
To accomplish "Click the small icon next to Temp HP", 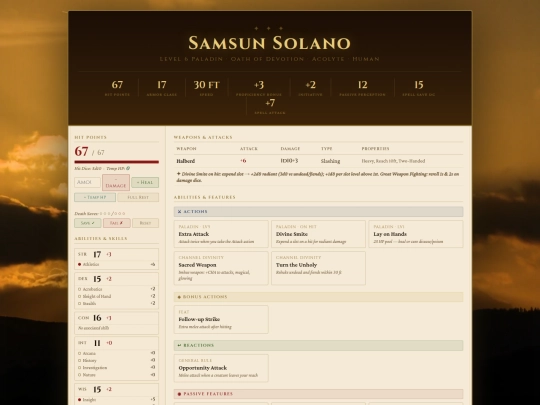I will 128,168.
